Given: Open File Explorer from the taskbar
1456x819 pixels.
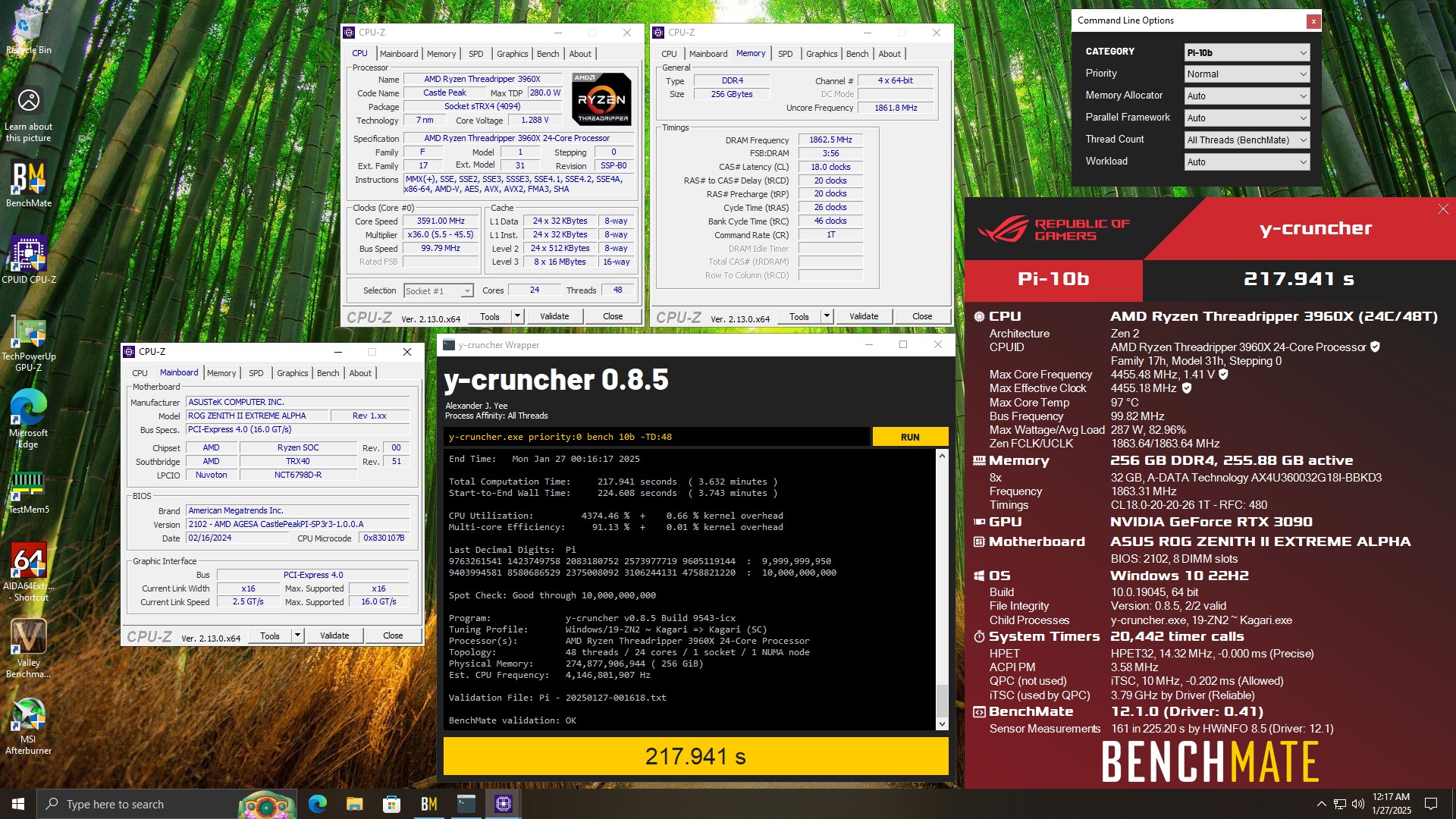Looking at the screenshot, I should [354, 804].
